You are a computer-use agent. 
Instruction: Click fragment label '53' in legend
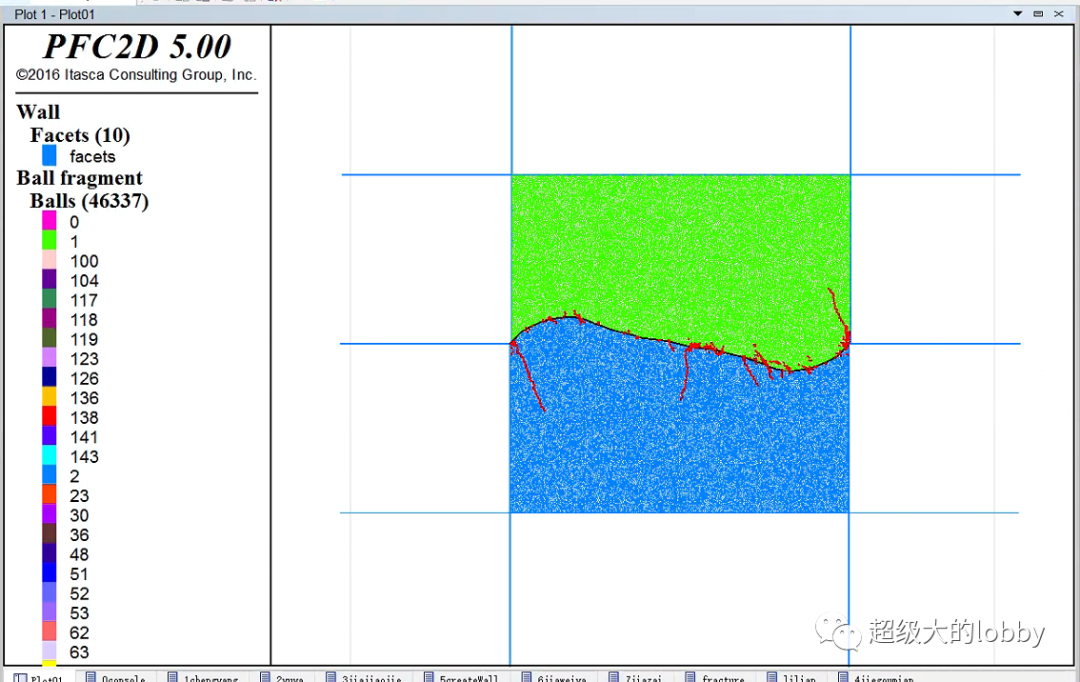coord(79,613)
